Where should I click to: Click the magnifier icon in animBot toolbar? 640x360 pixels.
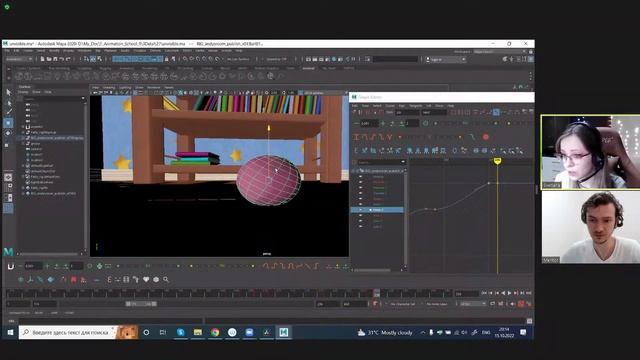166,280
